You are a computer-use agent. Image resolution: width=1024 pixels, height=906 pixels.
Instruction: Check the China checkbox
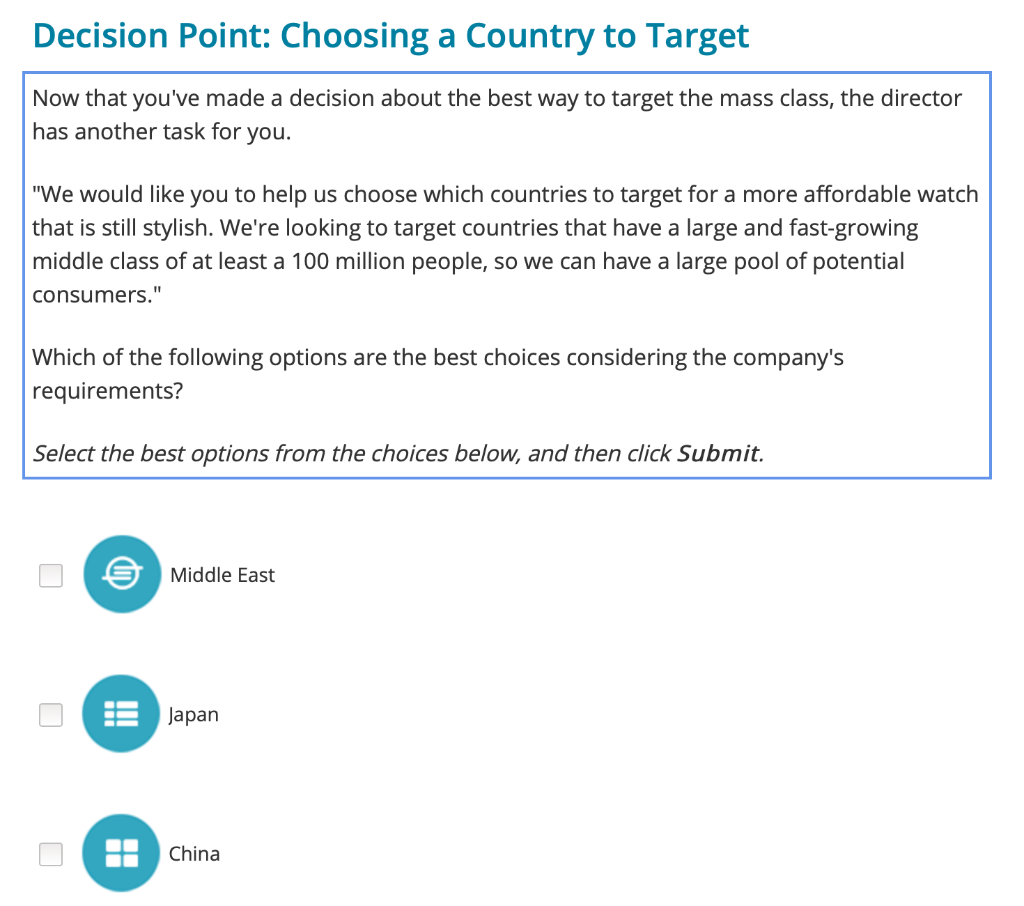(x=50, y=853)
